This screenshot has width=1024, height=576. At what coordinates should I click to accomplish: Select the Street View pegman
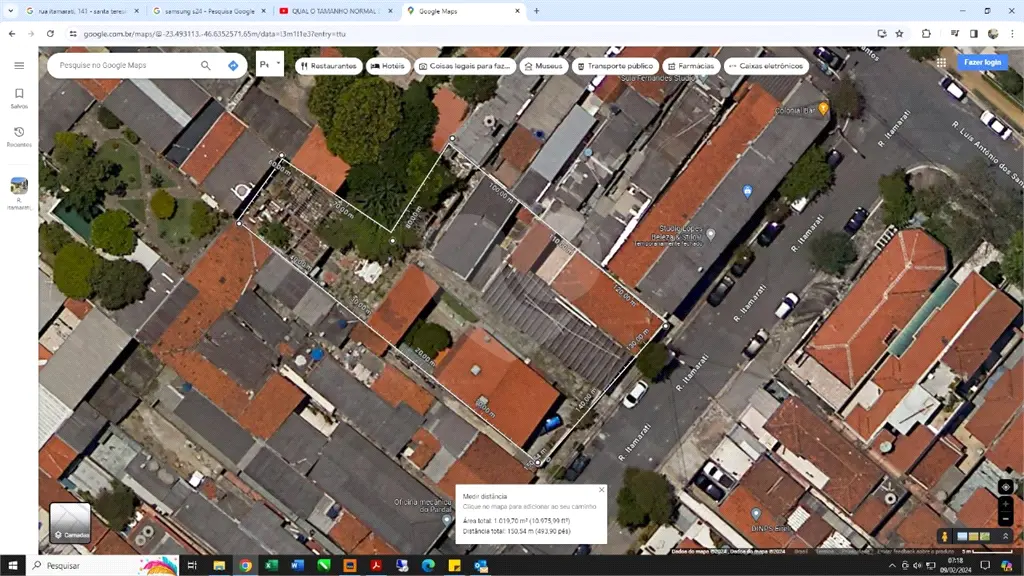coord(944,537)
